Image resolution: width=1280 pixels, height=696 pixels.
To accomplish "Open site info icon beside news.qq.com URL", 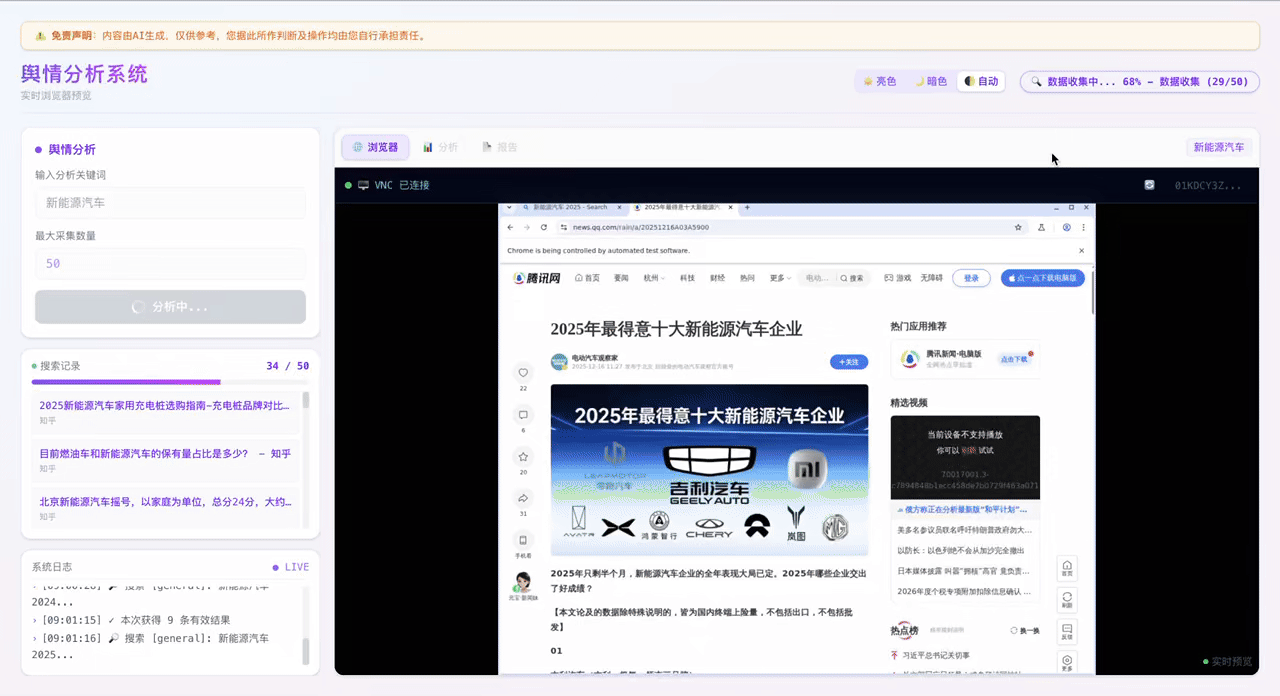I will 564,227.
